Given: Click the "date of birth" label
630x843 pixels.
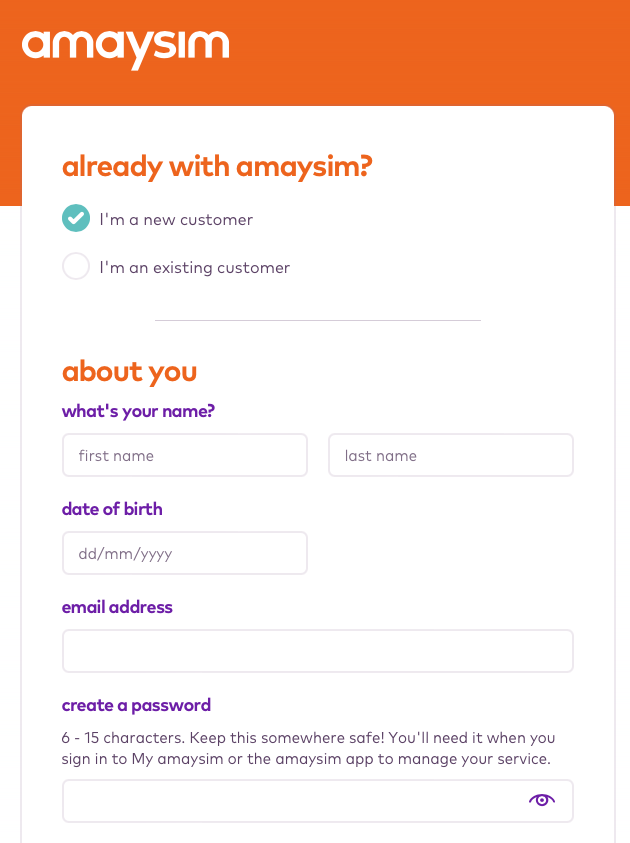Looking at the screenshot, I should point(112,509).
